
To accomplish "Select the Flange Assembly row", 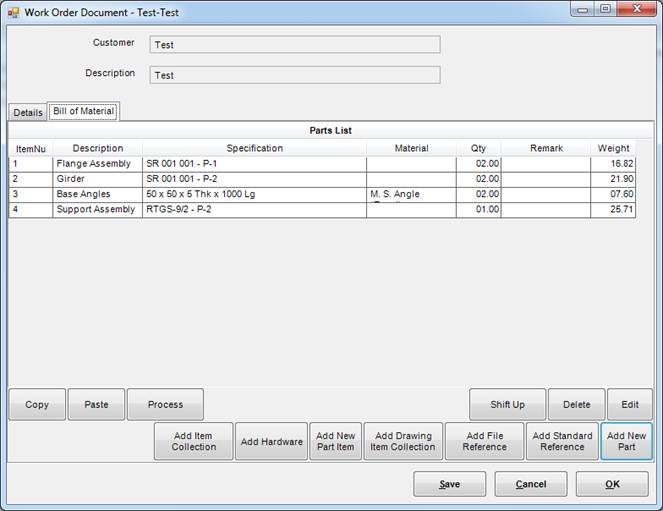I will click(96, 163).
